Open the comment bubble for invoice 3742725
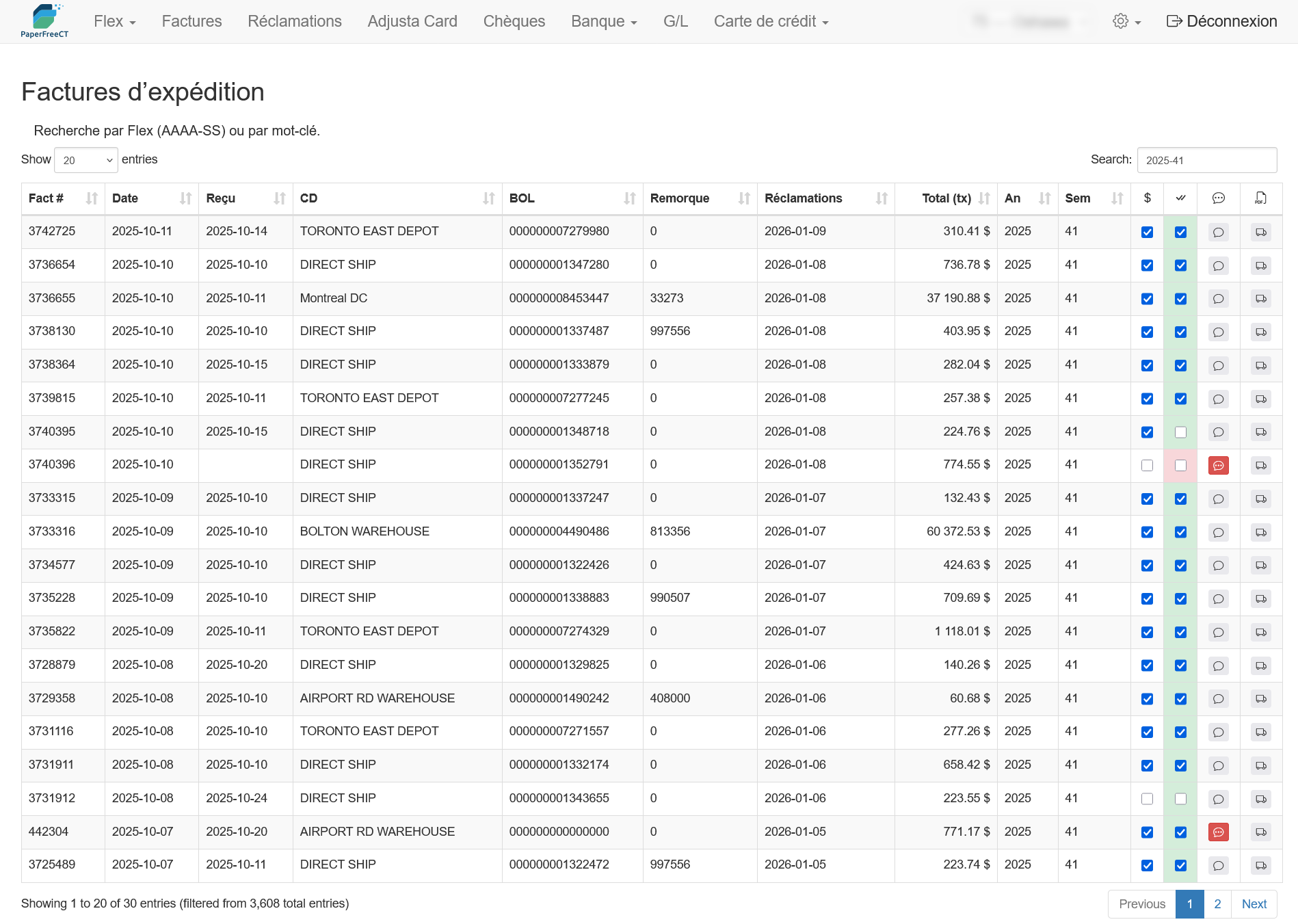 1218,232
